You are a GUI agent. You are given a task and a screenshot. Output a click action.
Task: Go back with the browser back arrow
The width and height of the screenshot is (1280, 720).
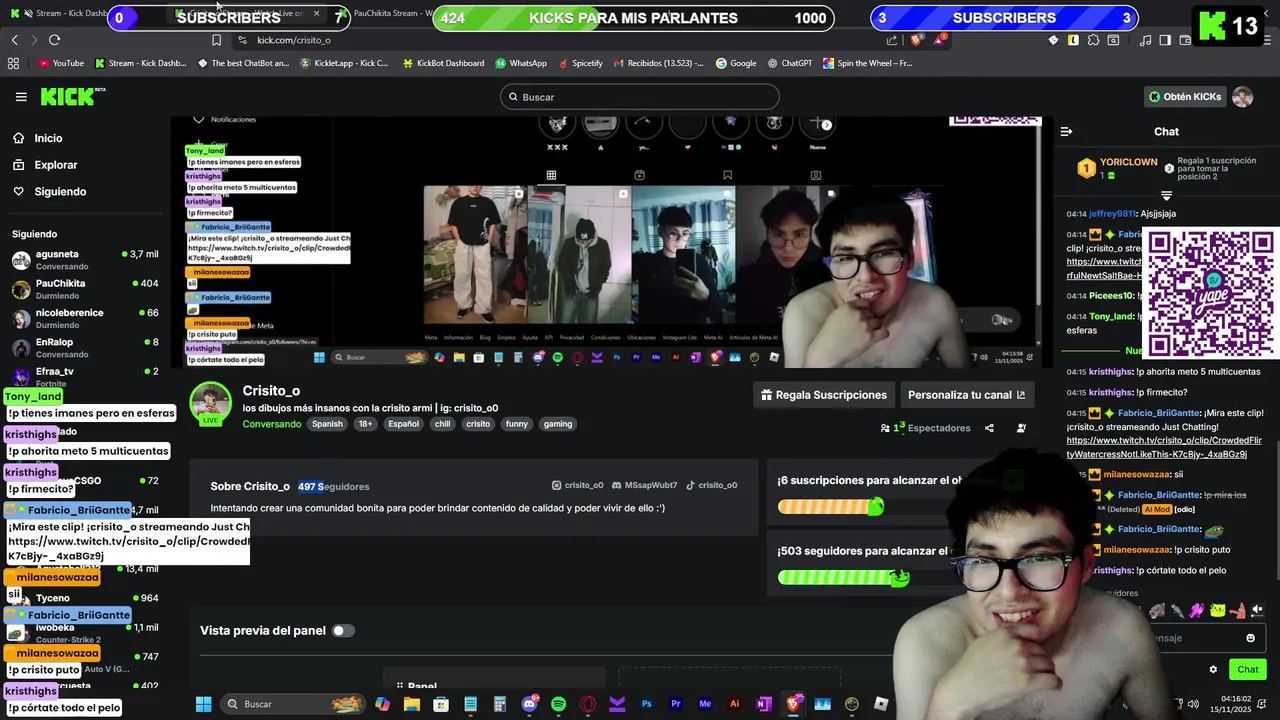point(14,40)
